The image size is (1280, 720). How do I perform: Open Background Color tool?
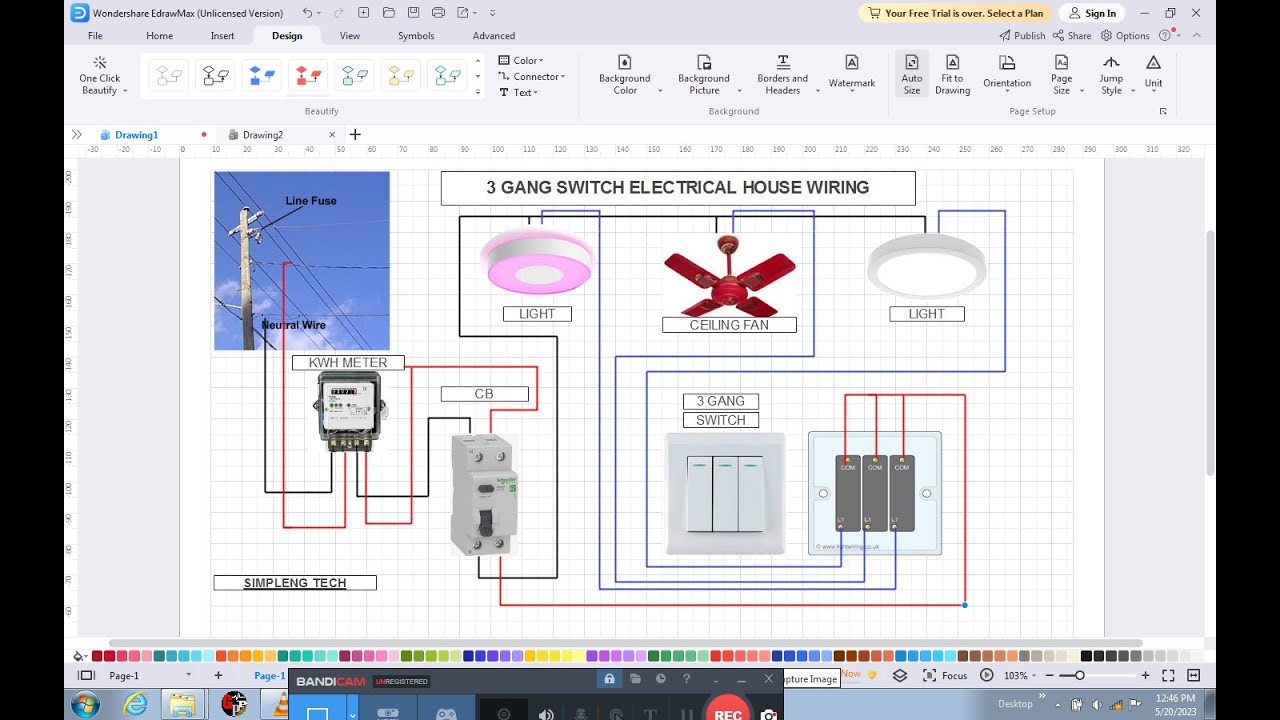tap(625, 76)
